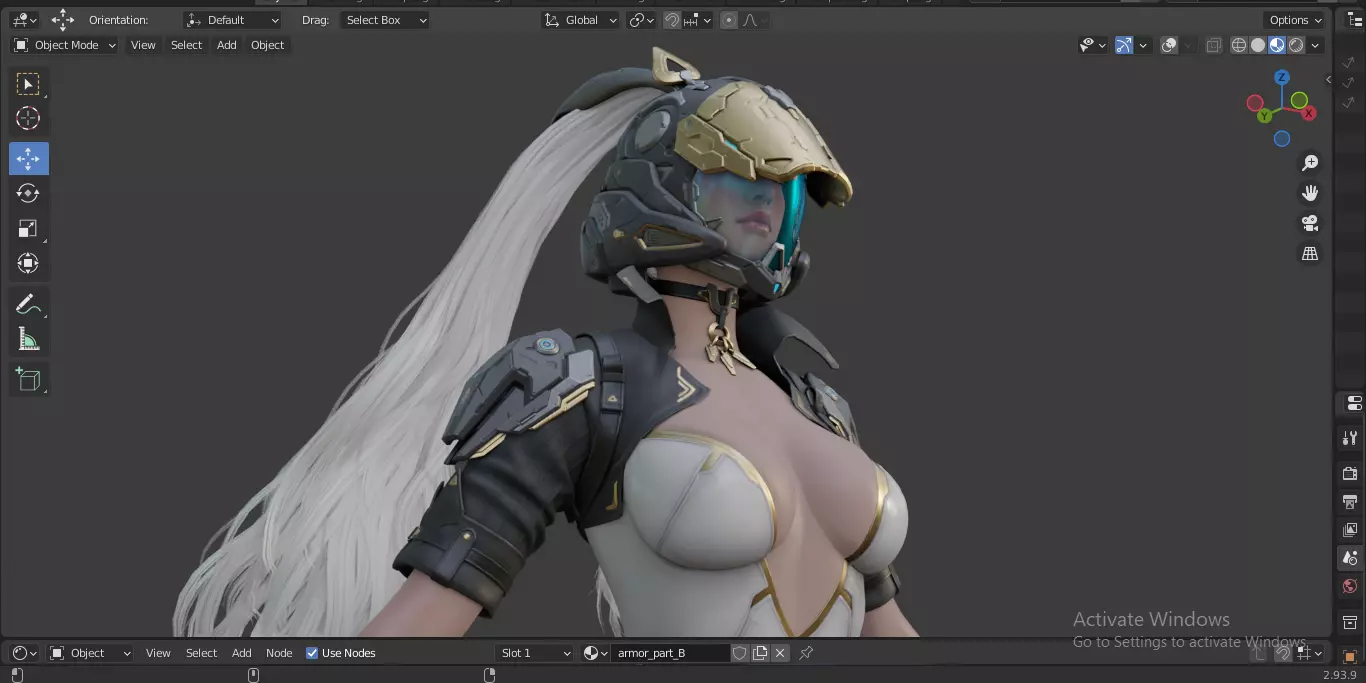Select the Add Cube tool
1366x683 pixels.
point(28,379)
